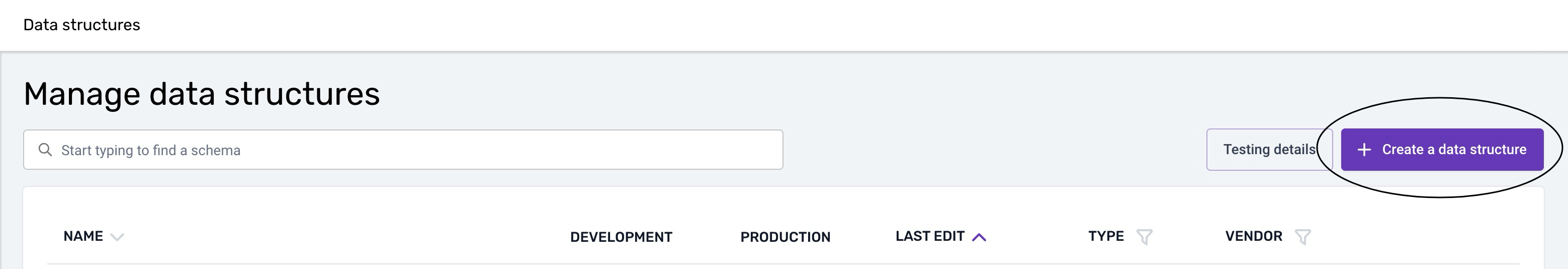
Task: Click the magnifier icon in schema search
Action: pos(45,150)
